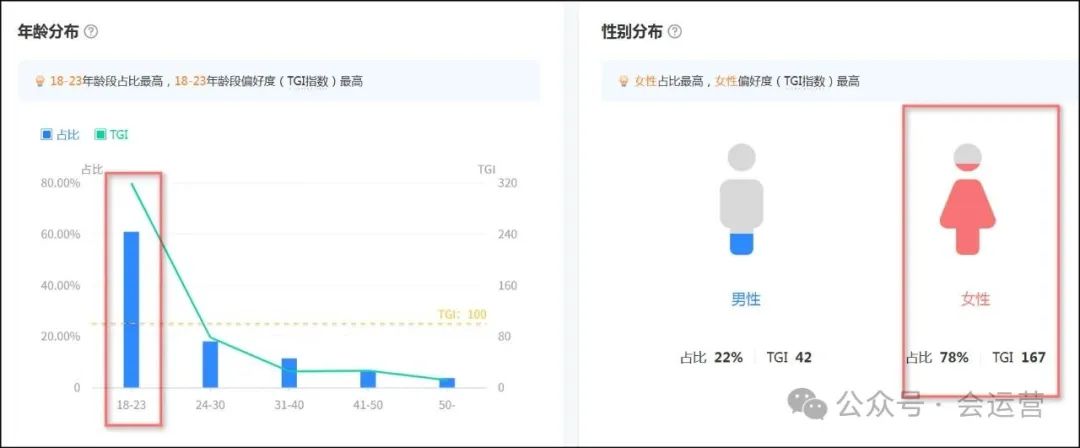This screenshot has width=1080, height=448.
Task: Click the TGI 167 value
Action: tap(1019, 358)
